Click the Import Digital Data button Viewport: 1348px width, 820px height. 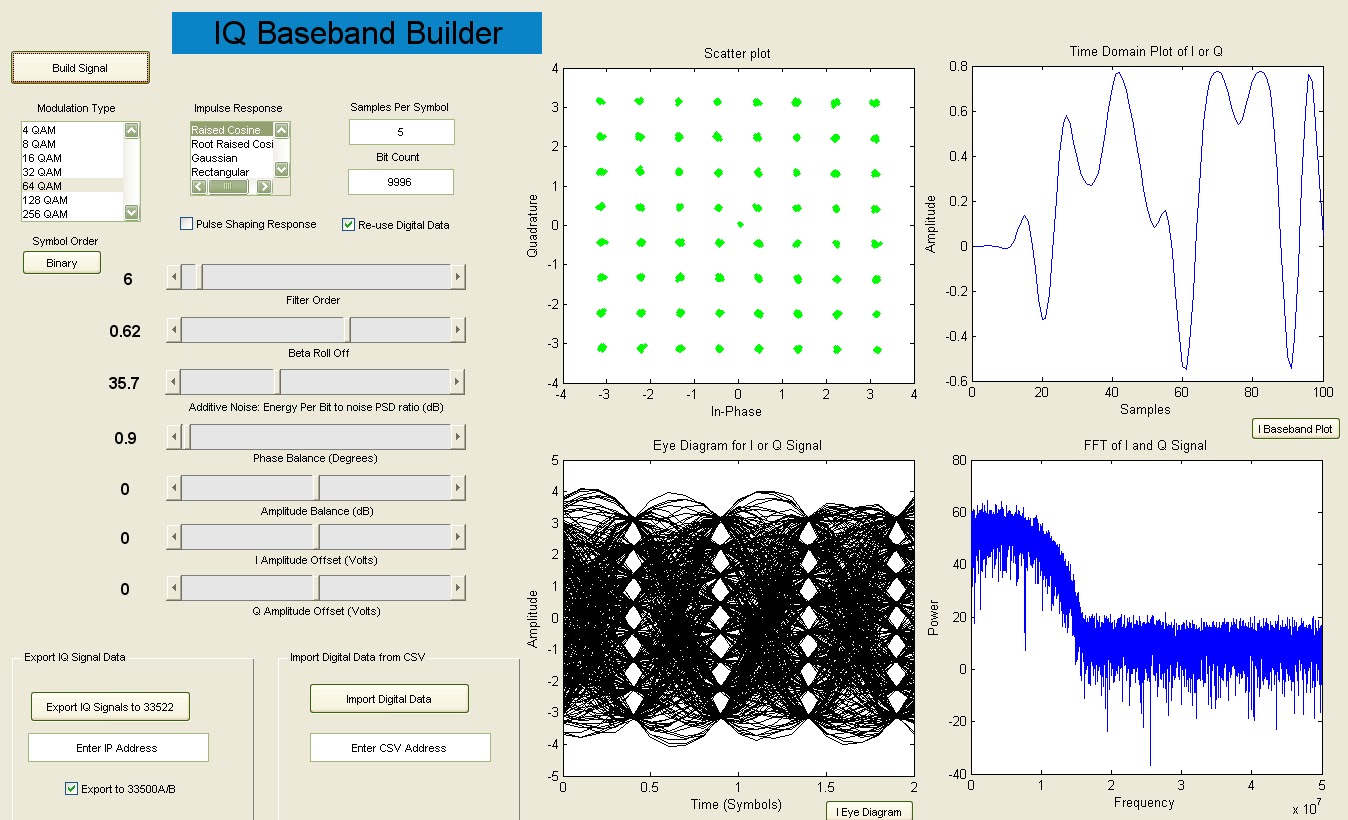pos(388,698)
